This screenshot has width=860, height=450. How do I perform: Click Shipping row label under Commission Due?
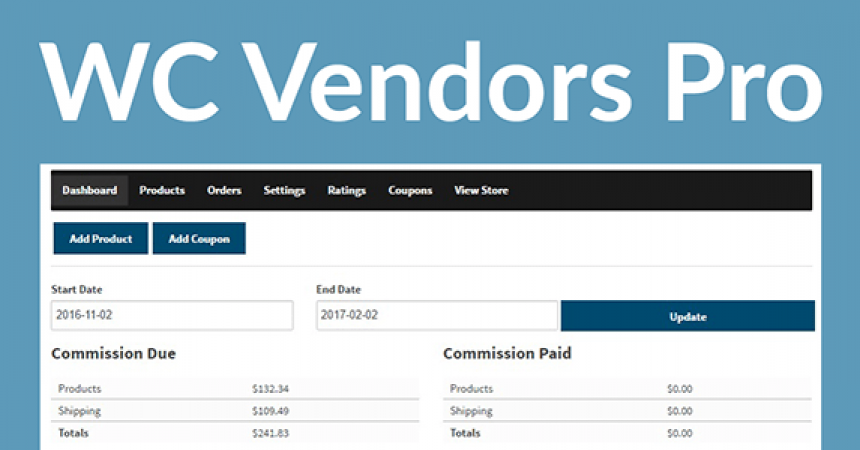(x=80, y=411)
